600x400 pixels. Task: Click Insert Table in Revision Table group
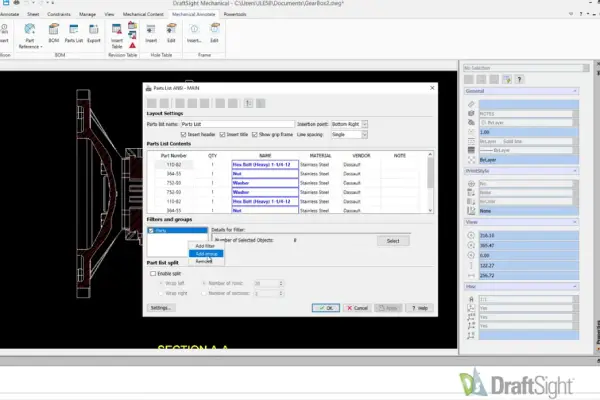click(x=116, y=35)
